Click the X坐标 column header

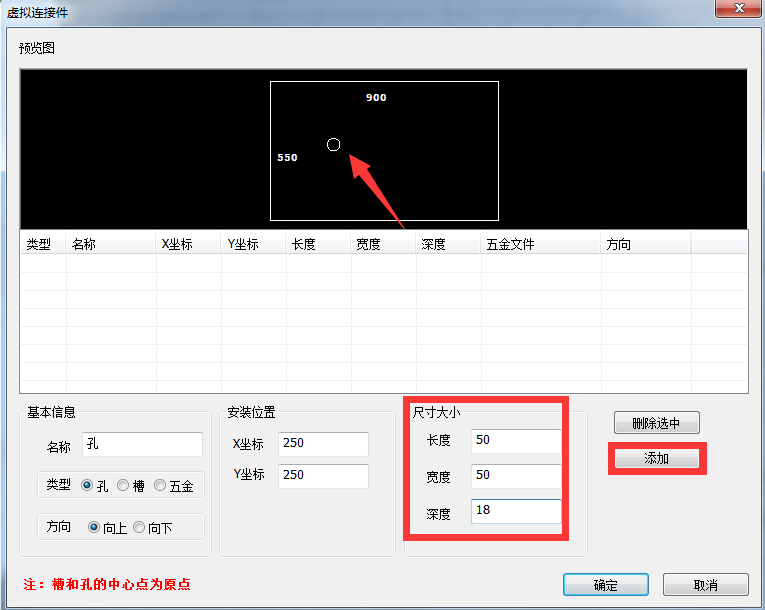coord(188,244)
